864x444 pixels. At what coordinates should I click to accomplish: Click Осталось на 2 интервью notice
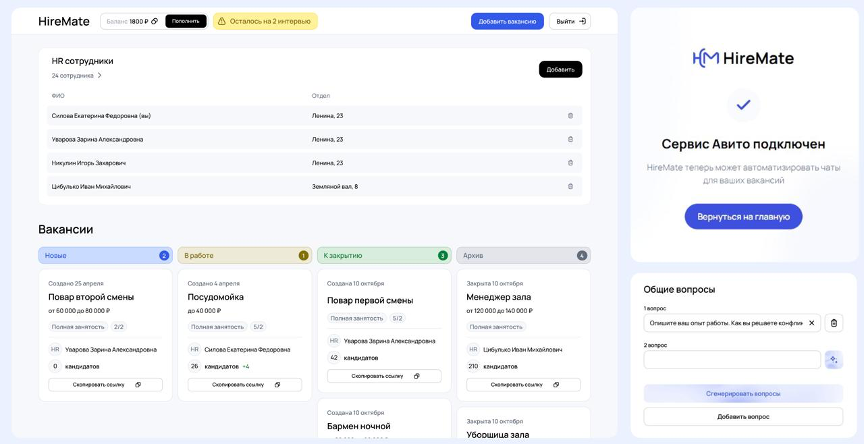[266, 21]
